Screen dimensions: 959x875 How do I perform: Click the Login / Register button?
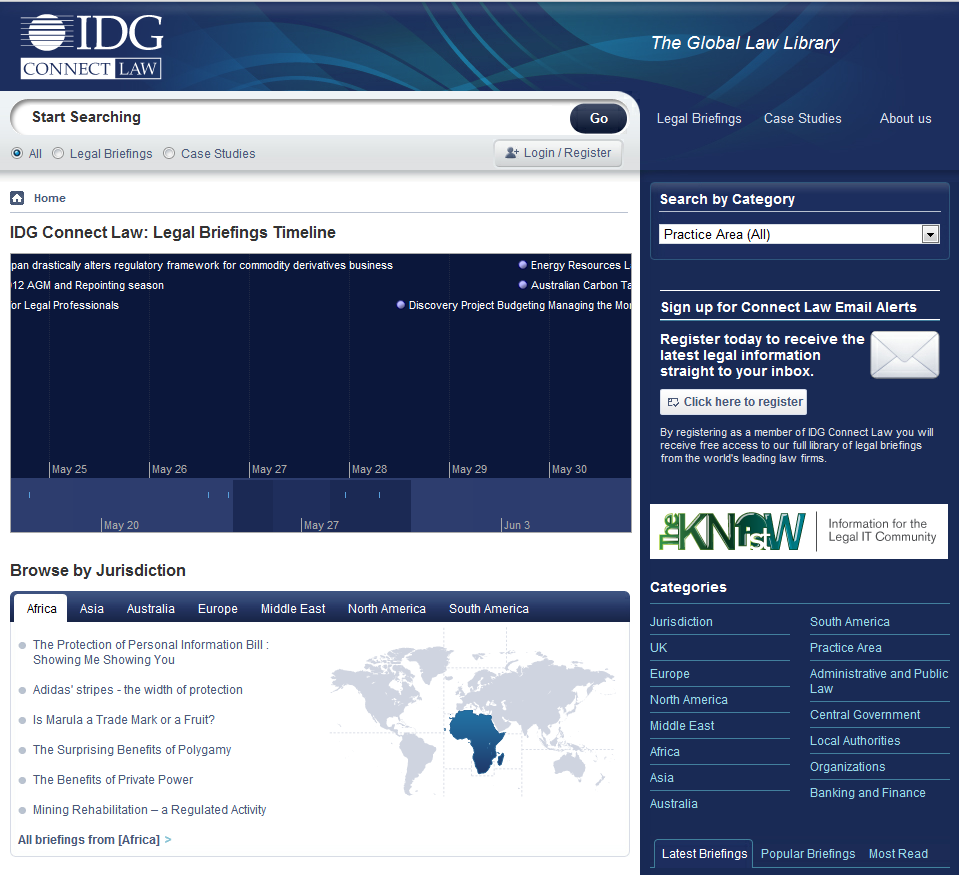tap(558, 153)
